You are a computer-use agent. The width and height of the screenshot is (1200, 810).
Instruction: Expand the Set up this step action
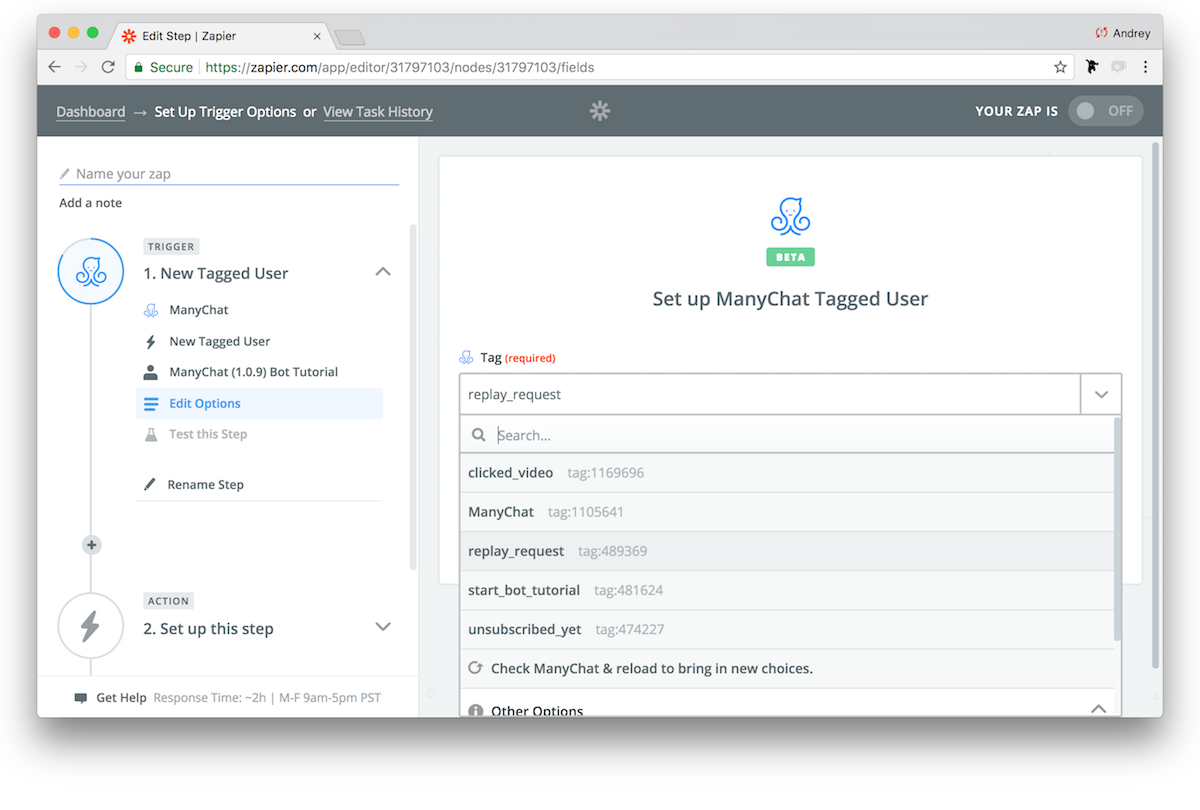[x=383, y=627]
